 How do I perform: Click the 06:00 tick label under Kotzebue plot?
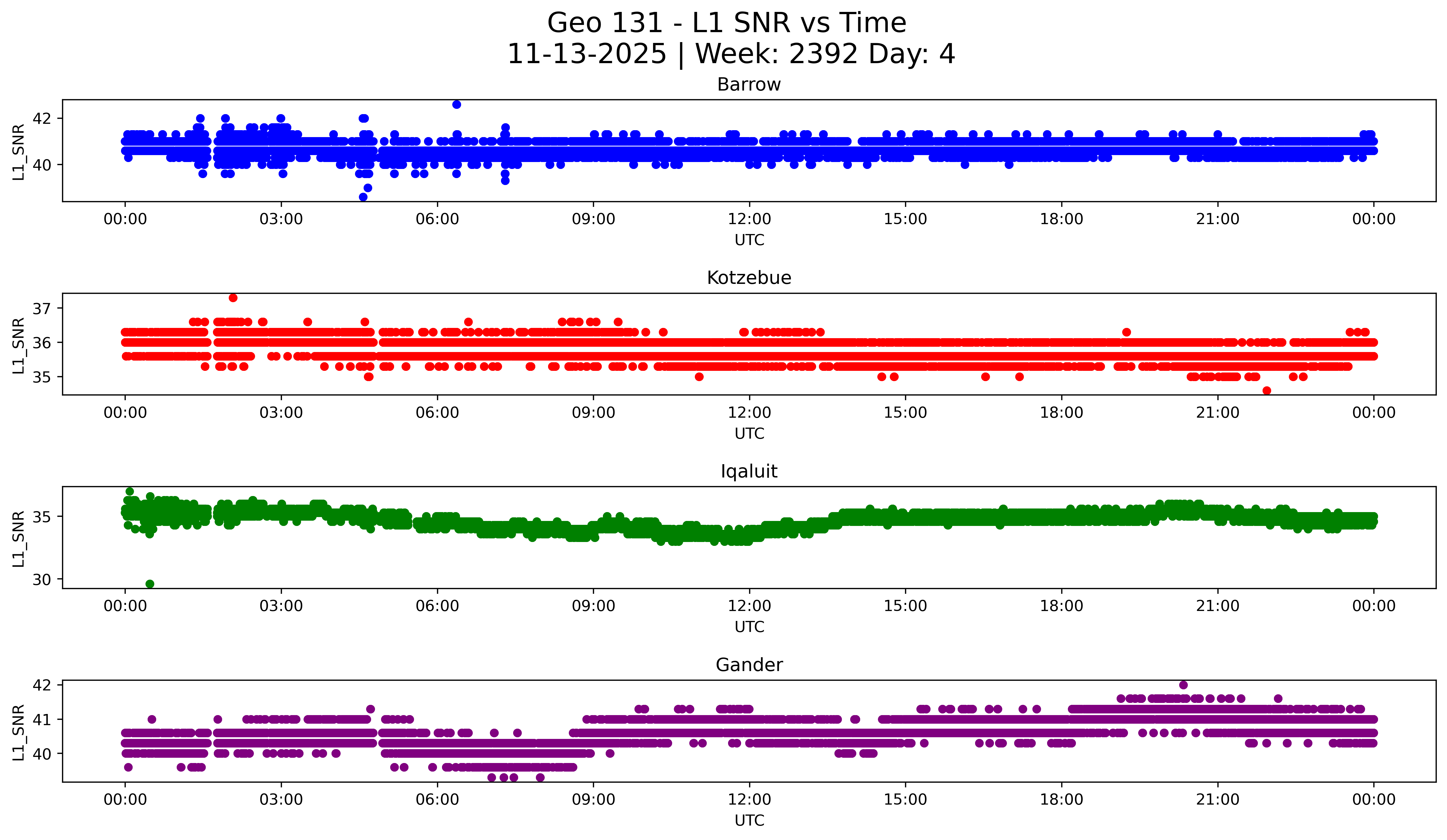coord(437,413)
